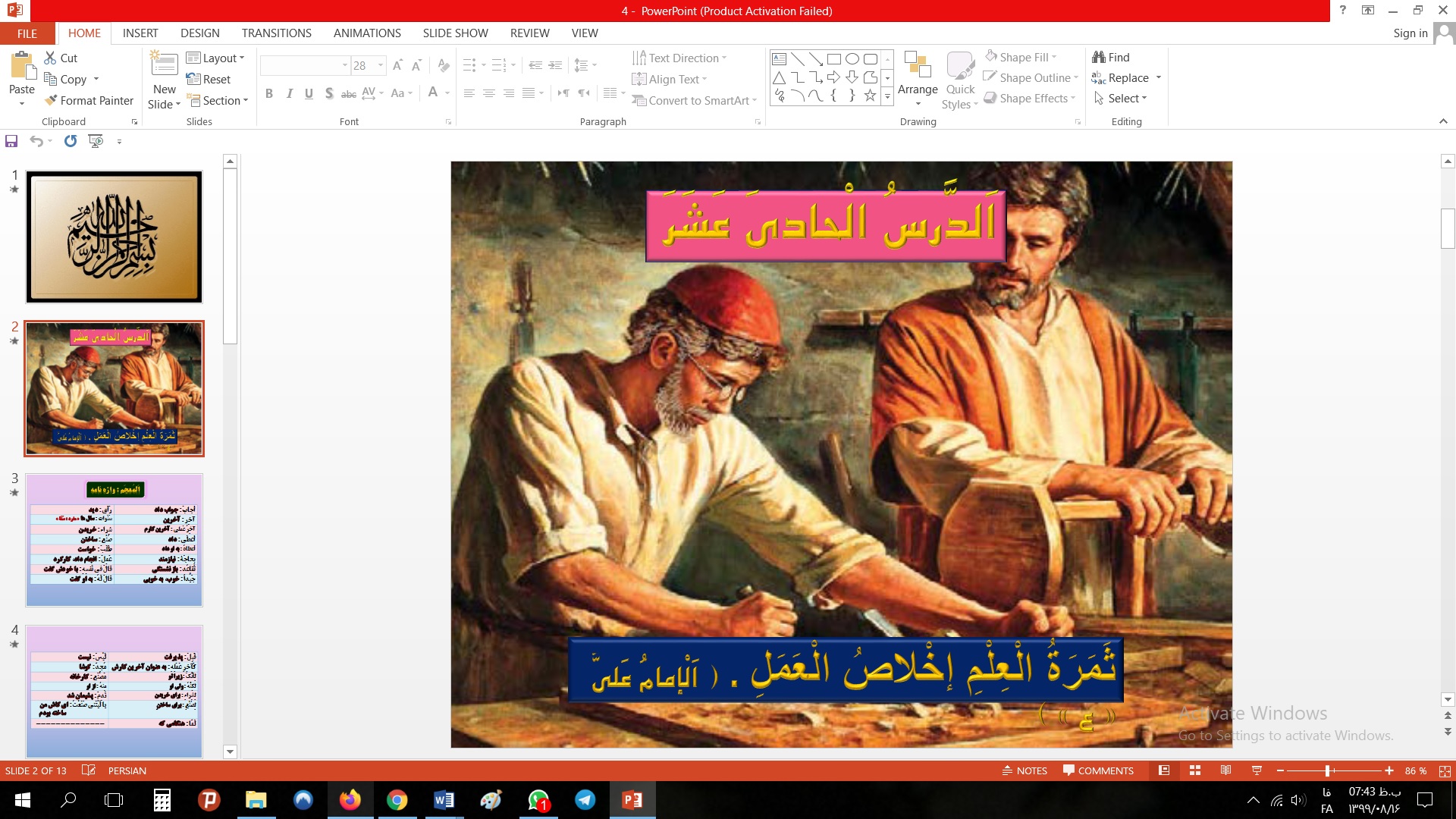Open Telegram from the Windows taskbar
The image size is (1456, 819).
point(585,800)
